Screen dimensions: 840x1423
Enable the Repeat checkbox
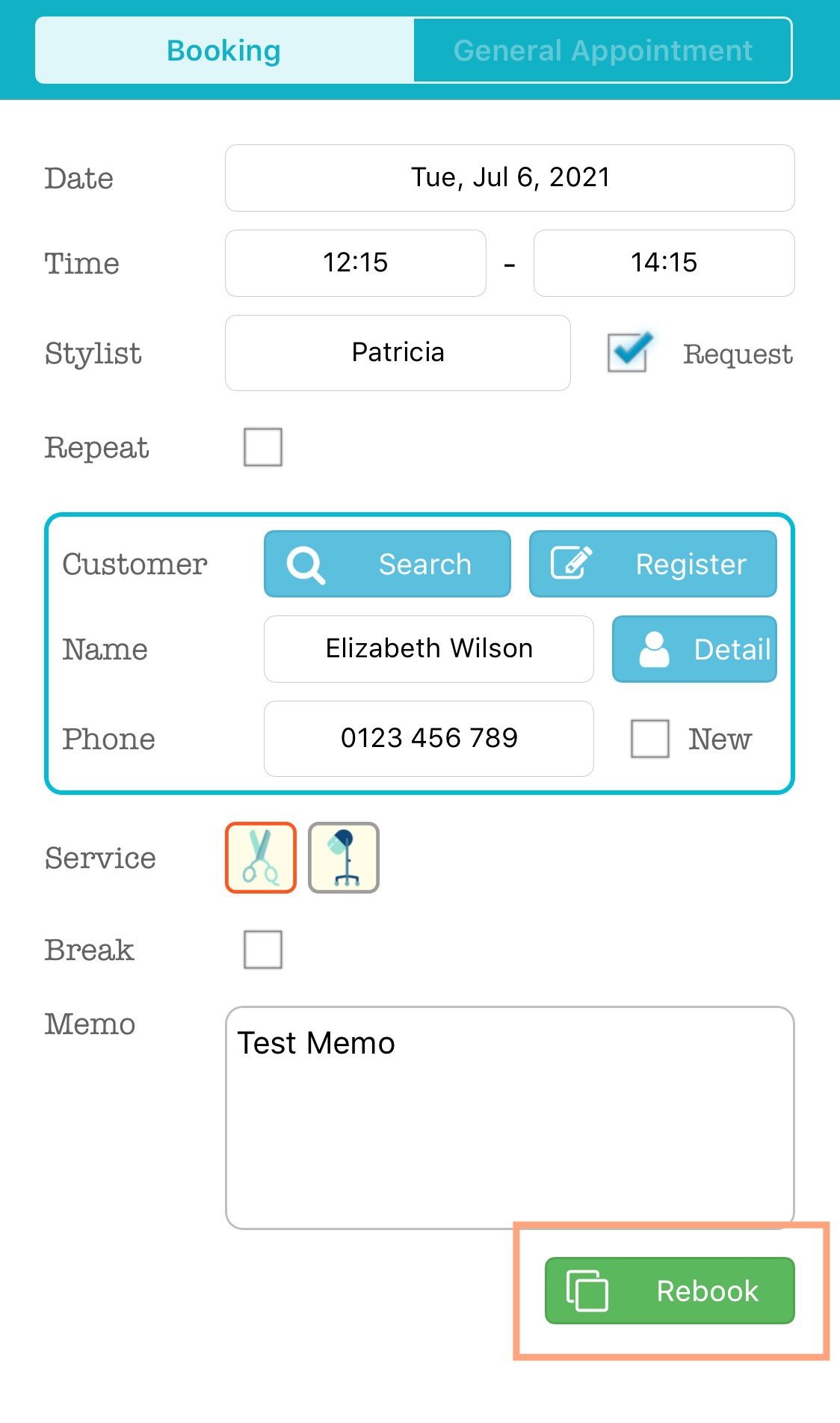pyautogui.click(x=263, y=447)
